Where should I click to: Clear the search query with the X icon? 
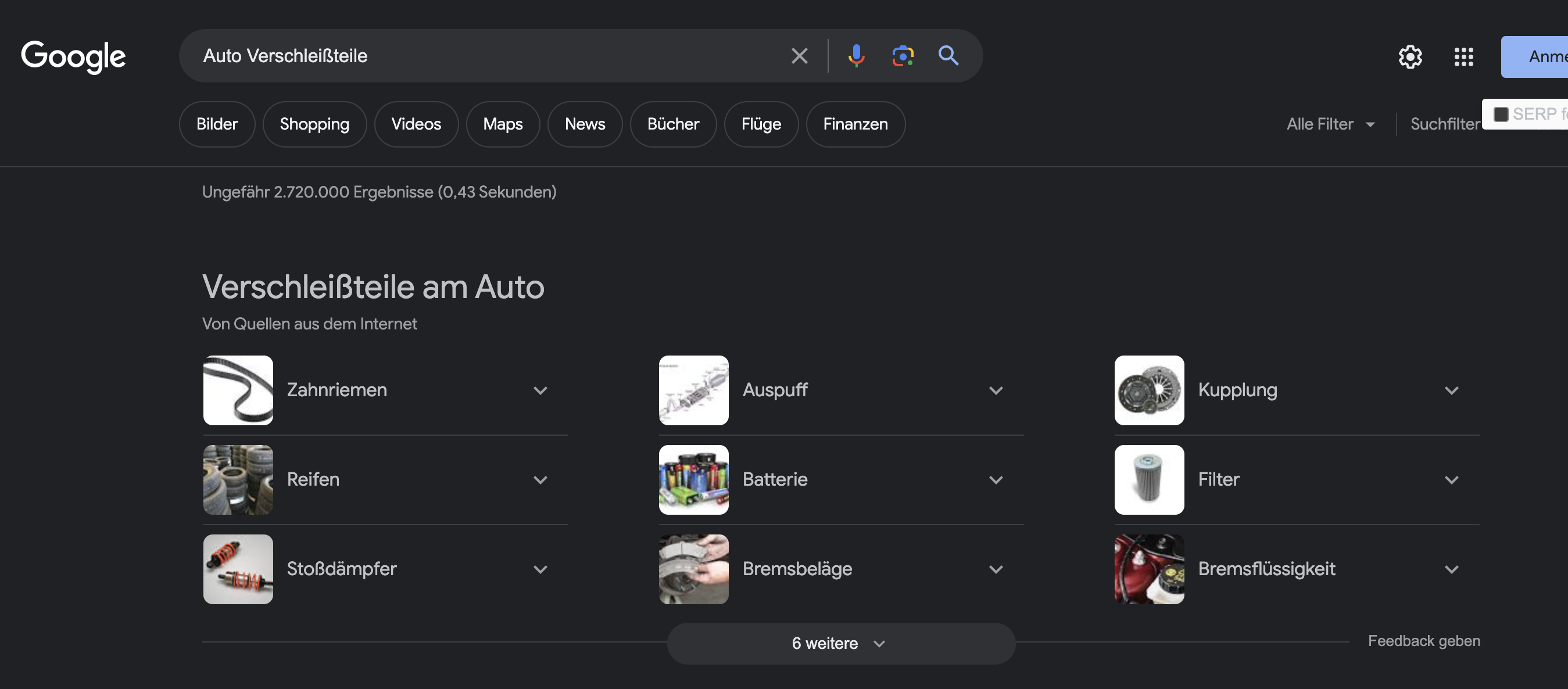pos(799,56)
